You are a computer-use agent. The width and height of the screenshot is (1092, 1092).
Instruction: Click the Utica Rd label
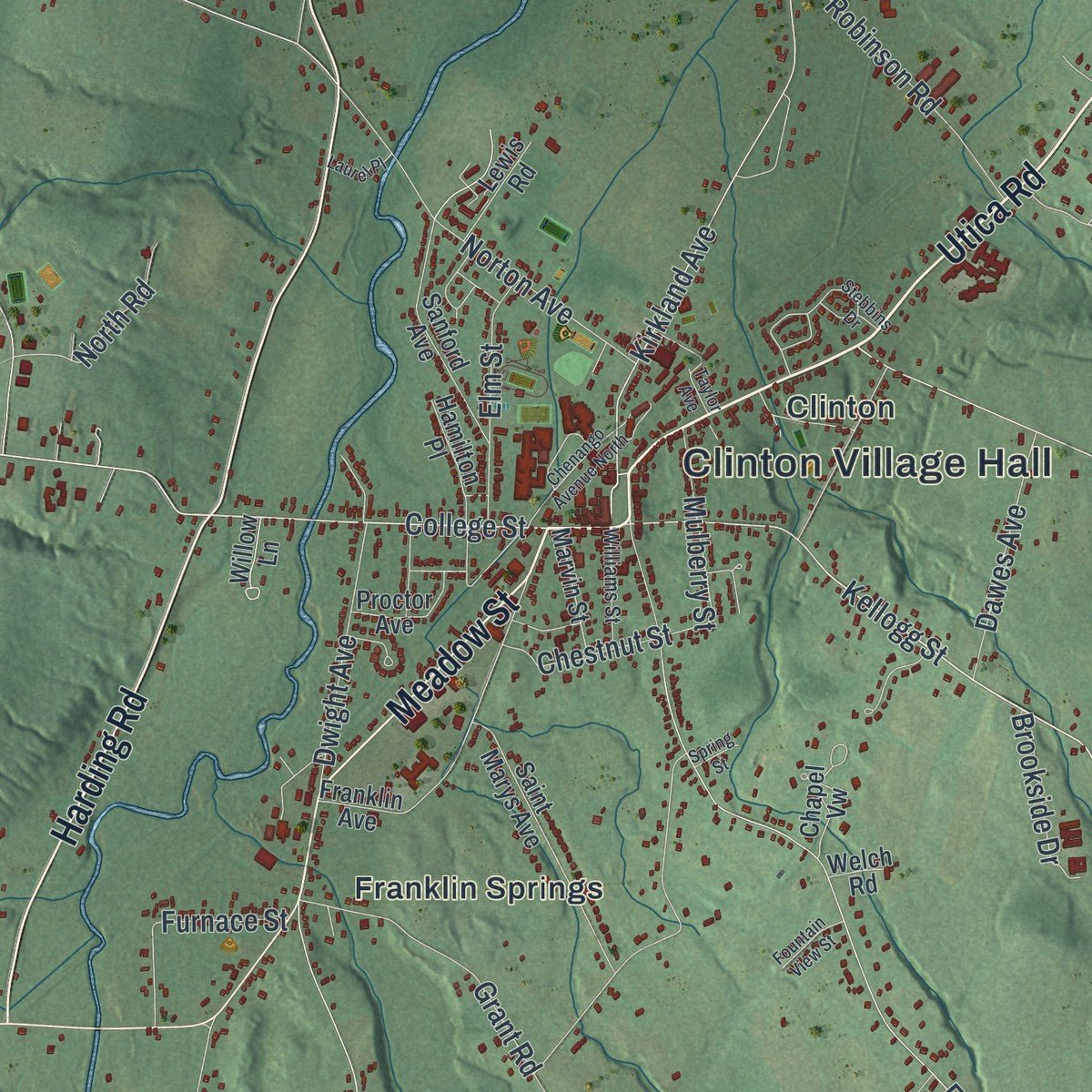992,215
